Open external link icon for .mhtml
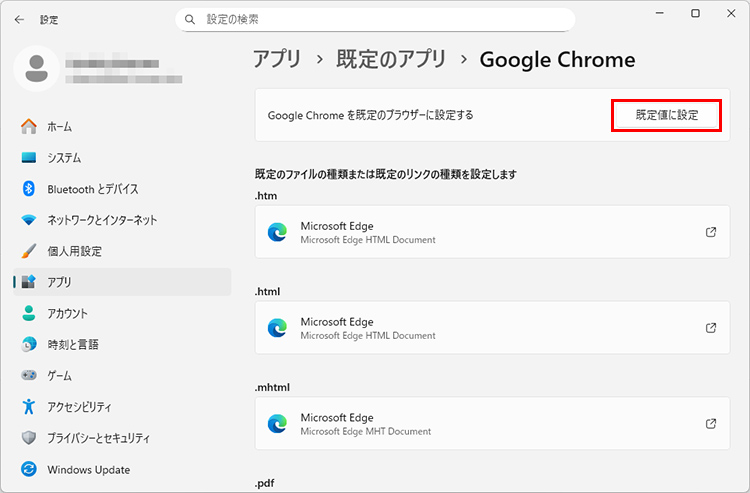Image resolution: width=750 pixels, height=493 pixels. click(711, 423)
